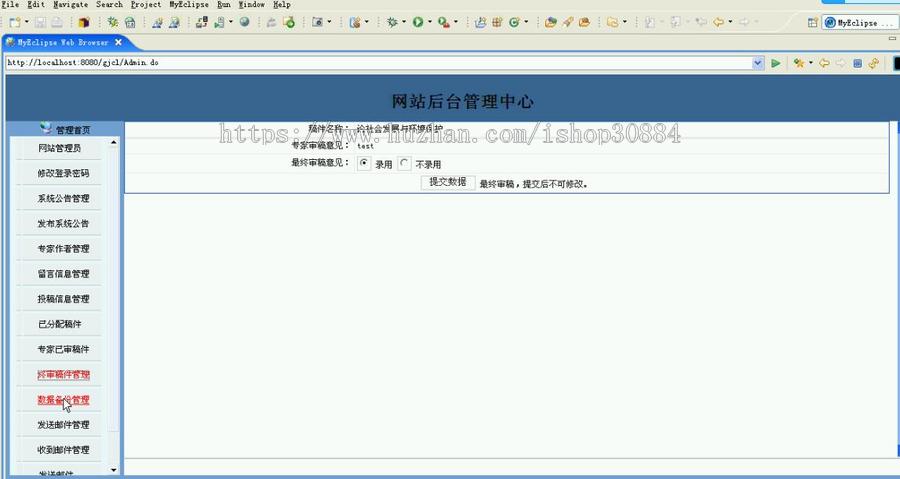
Task: Open 专家已审稿件 in the sidebar
Action: coord(63,349)
